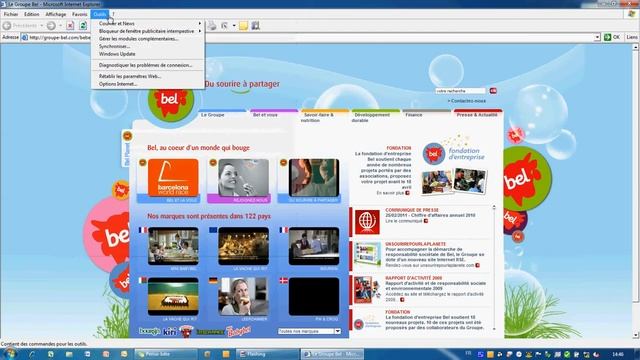Click the red search submit button
640x360 pixels.
pyautogui.click(x=493, y=91)
